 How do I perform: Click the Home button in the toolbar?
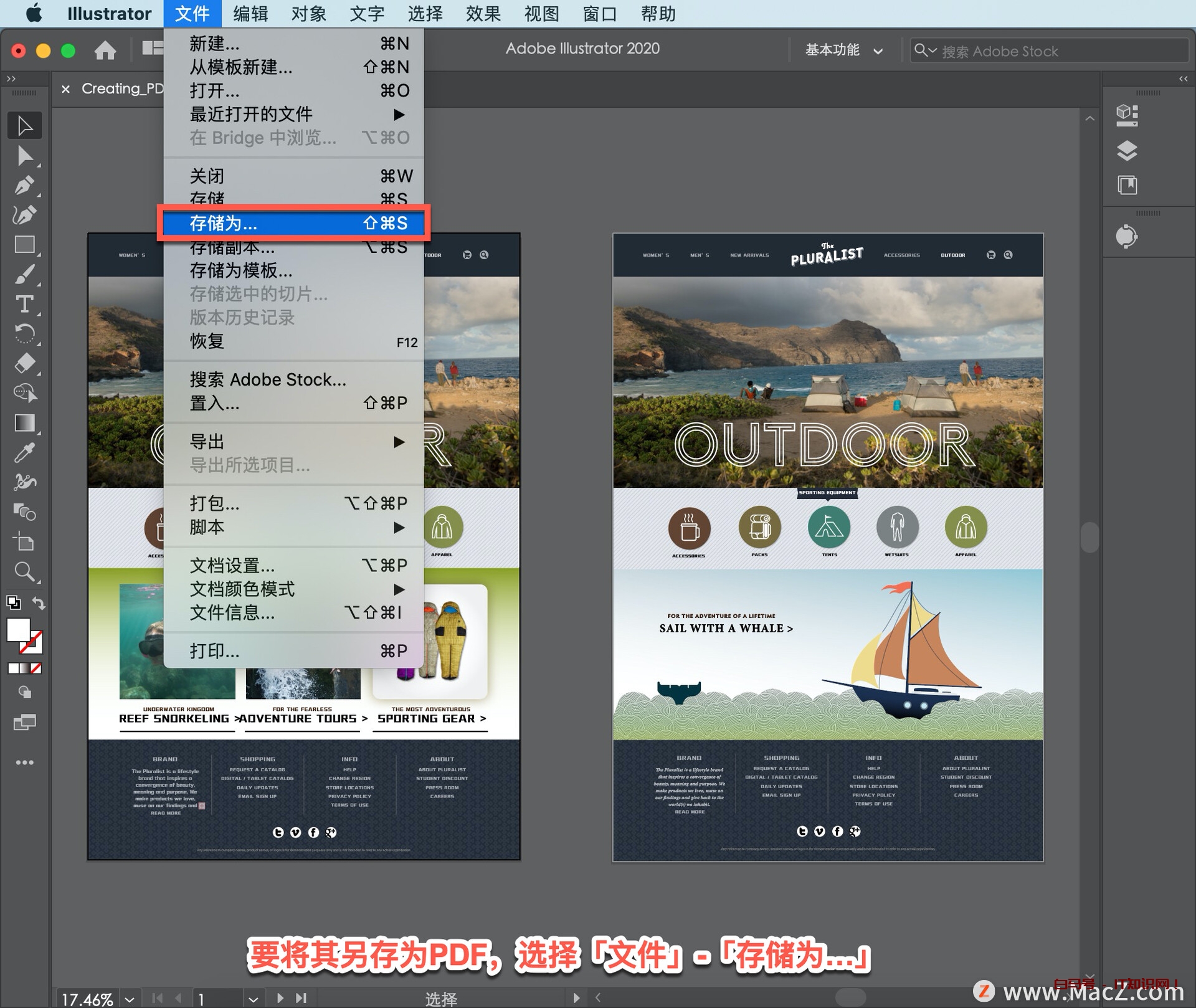click(x=105, y=50)
